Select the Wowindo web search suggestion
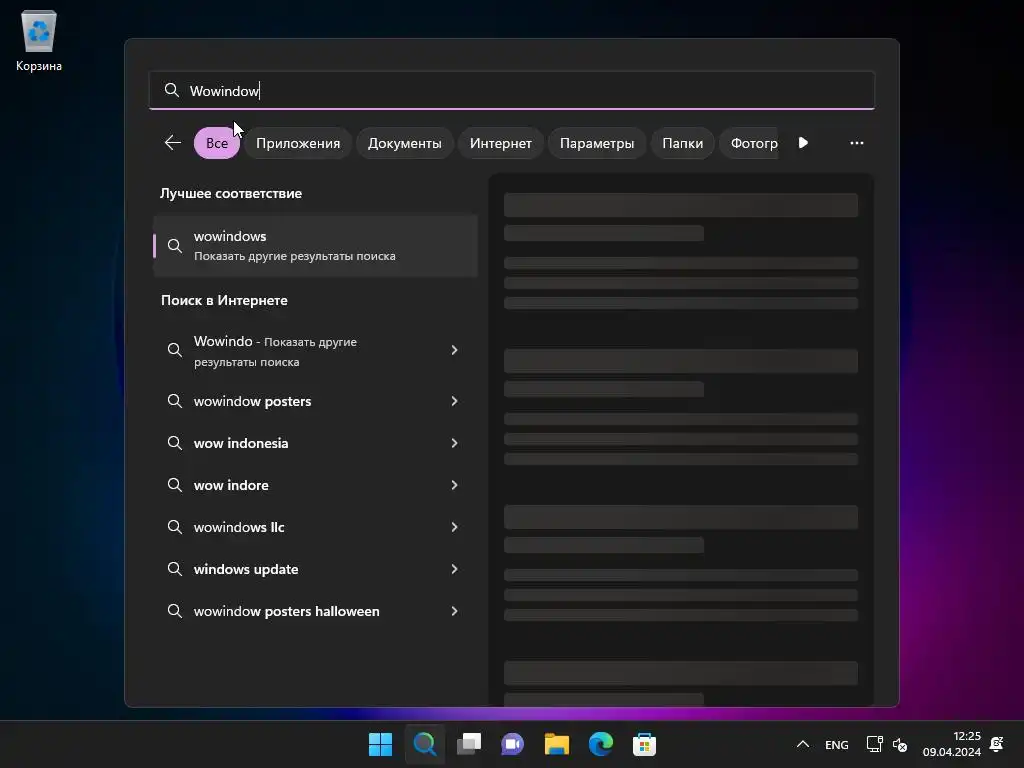This screenshot has width=1024, height=768. (315, 351)
